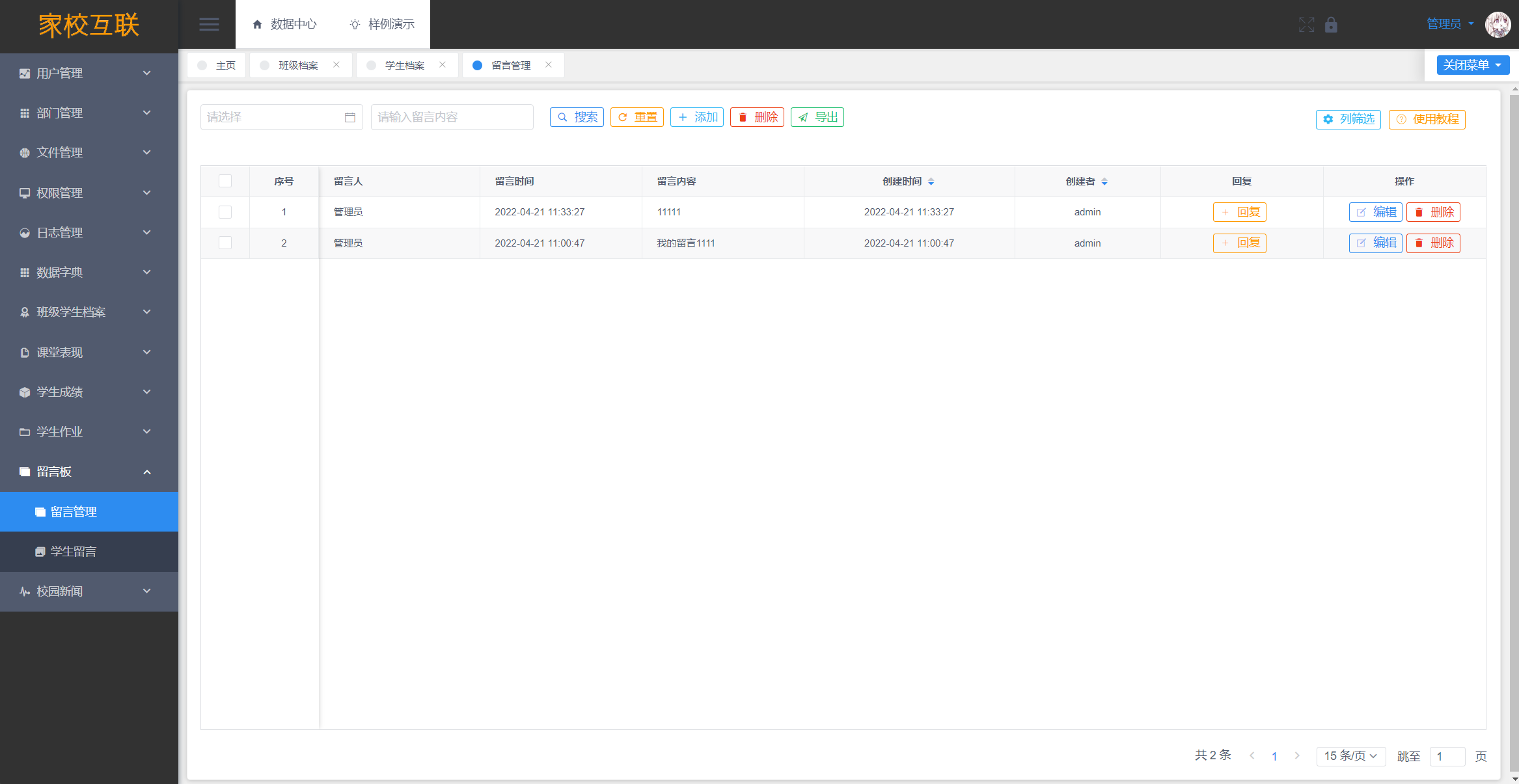Image resolution: width=1519 pixels, height=784 pixels.
Task: Click the calendar icon in date field
Action: [x=349, y=118]
